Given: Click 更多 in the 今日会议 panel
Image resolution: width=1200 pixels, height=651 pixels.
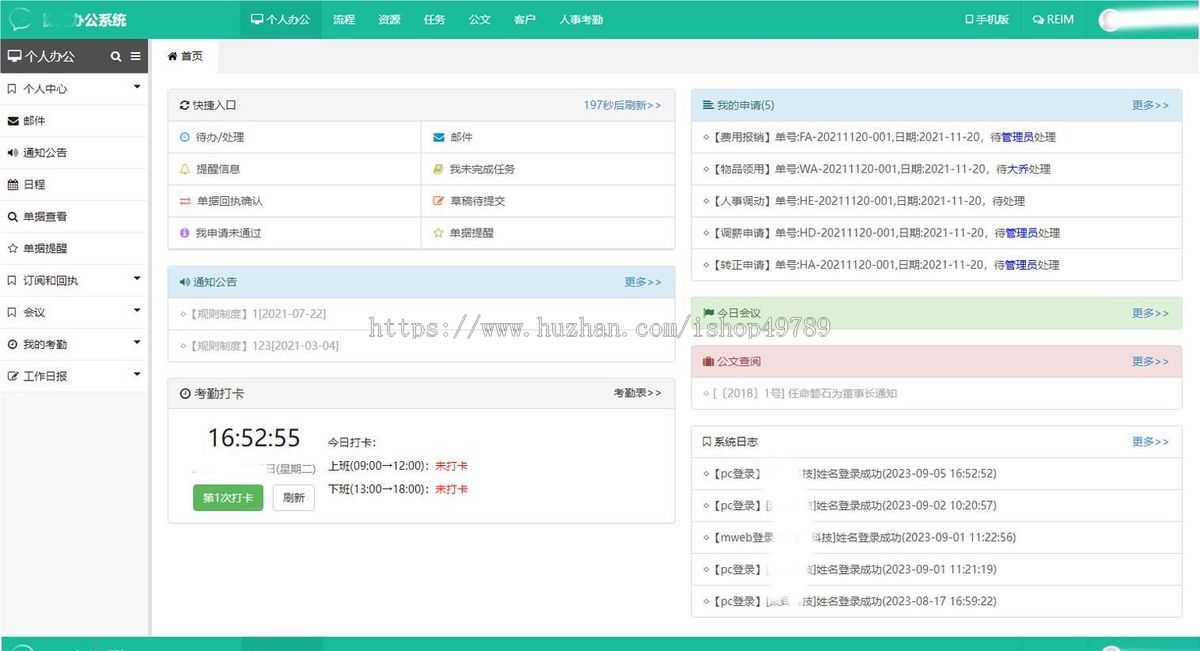Looking at the screenshot, I should pyautogui.click(x=1150, y=313).
